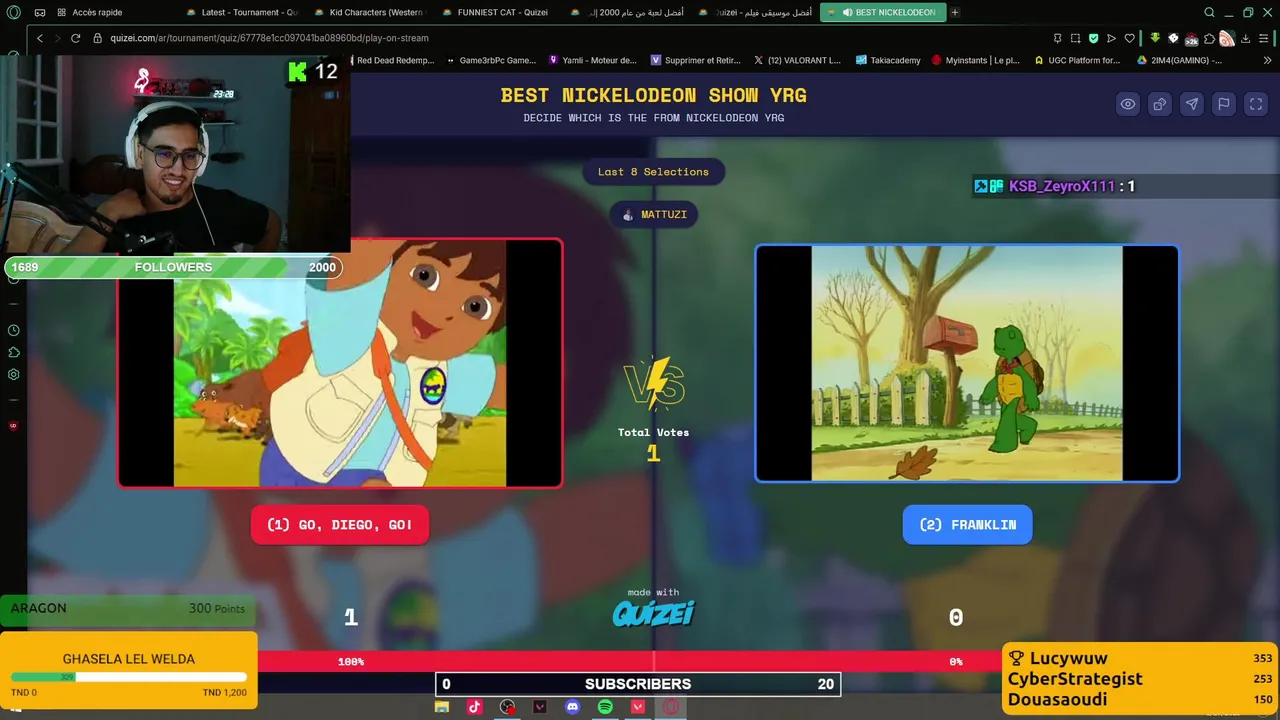Open File Explorer from the taskbar
The width and height of the screenshot is (1280, 720).
tap(442, 707)
